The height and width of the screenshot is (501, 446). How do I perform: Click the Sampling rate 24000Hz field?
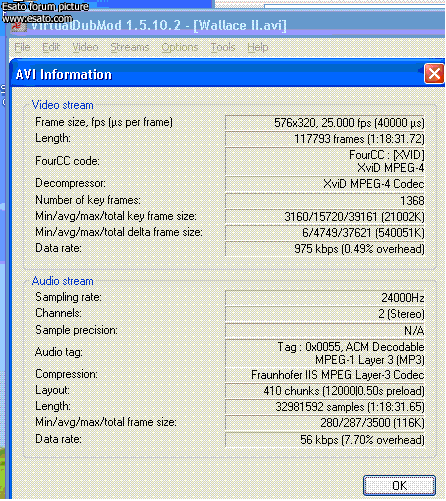point(325,298)
